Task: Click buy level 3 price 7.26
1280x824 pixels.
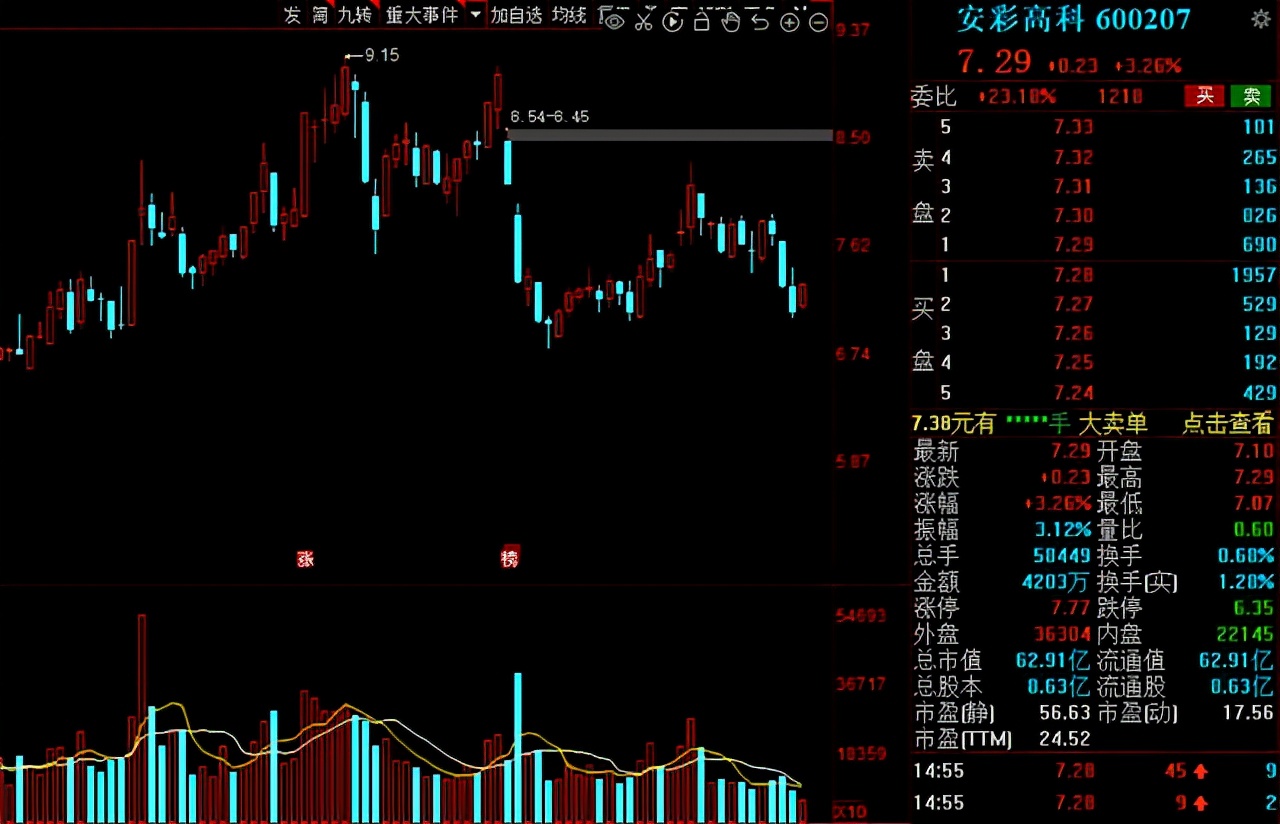Action: coord(1073,333)
